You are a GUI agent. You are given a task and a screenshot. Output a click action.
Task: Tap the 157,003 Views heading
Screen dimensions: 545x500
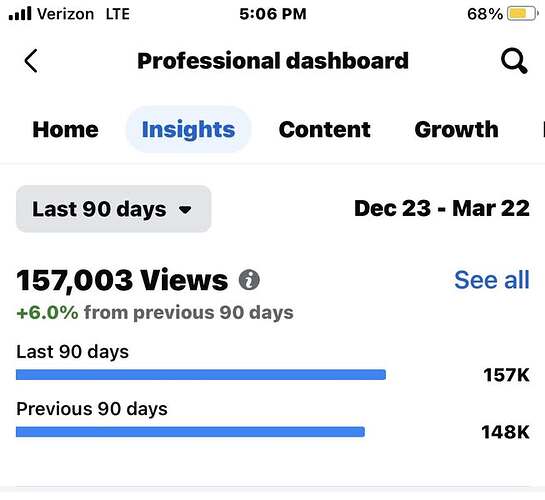click(x=122, y=280)
